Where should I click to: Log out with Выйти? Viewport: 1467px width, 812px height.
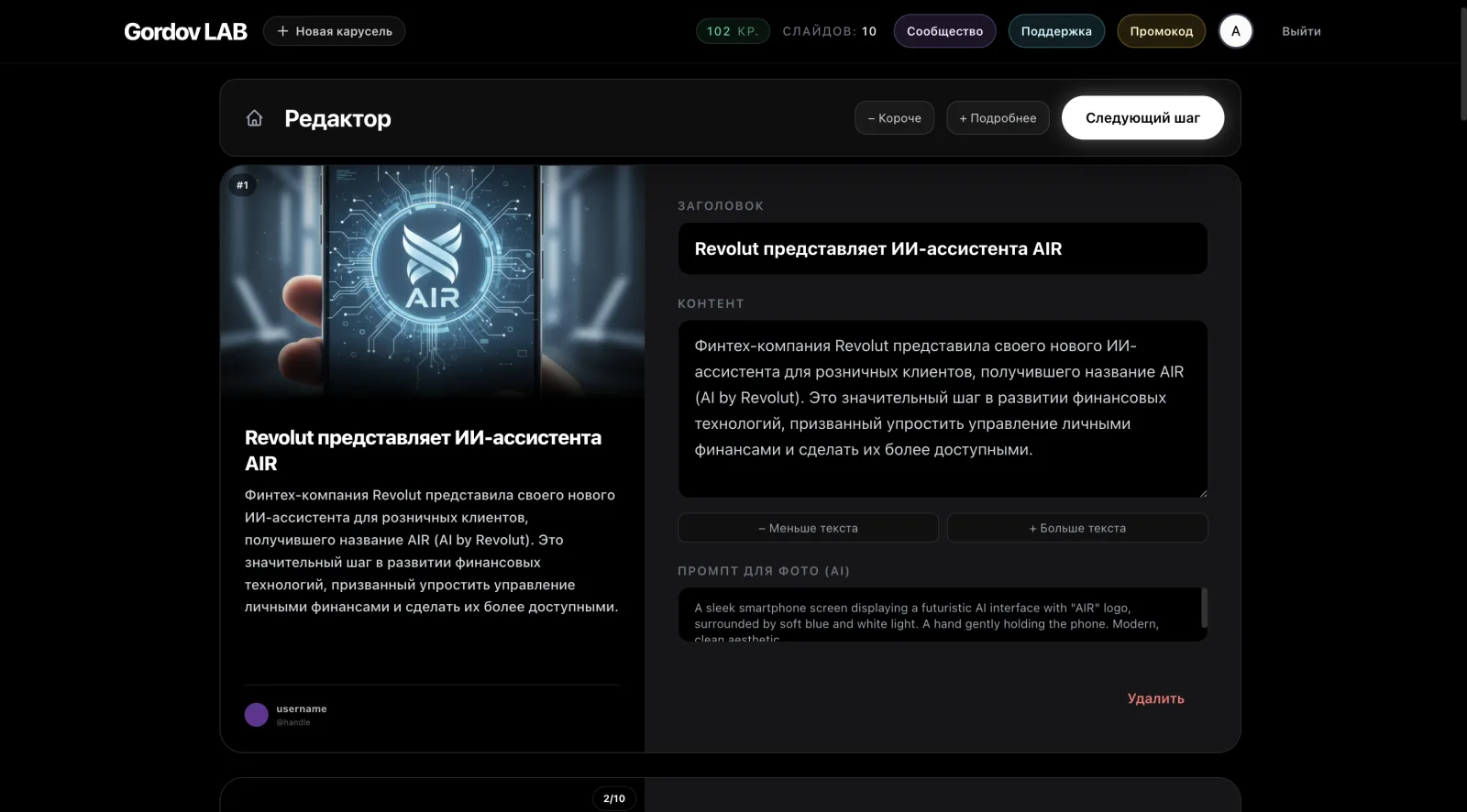pos(1301,31)
